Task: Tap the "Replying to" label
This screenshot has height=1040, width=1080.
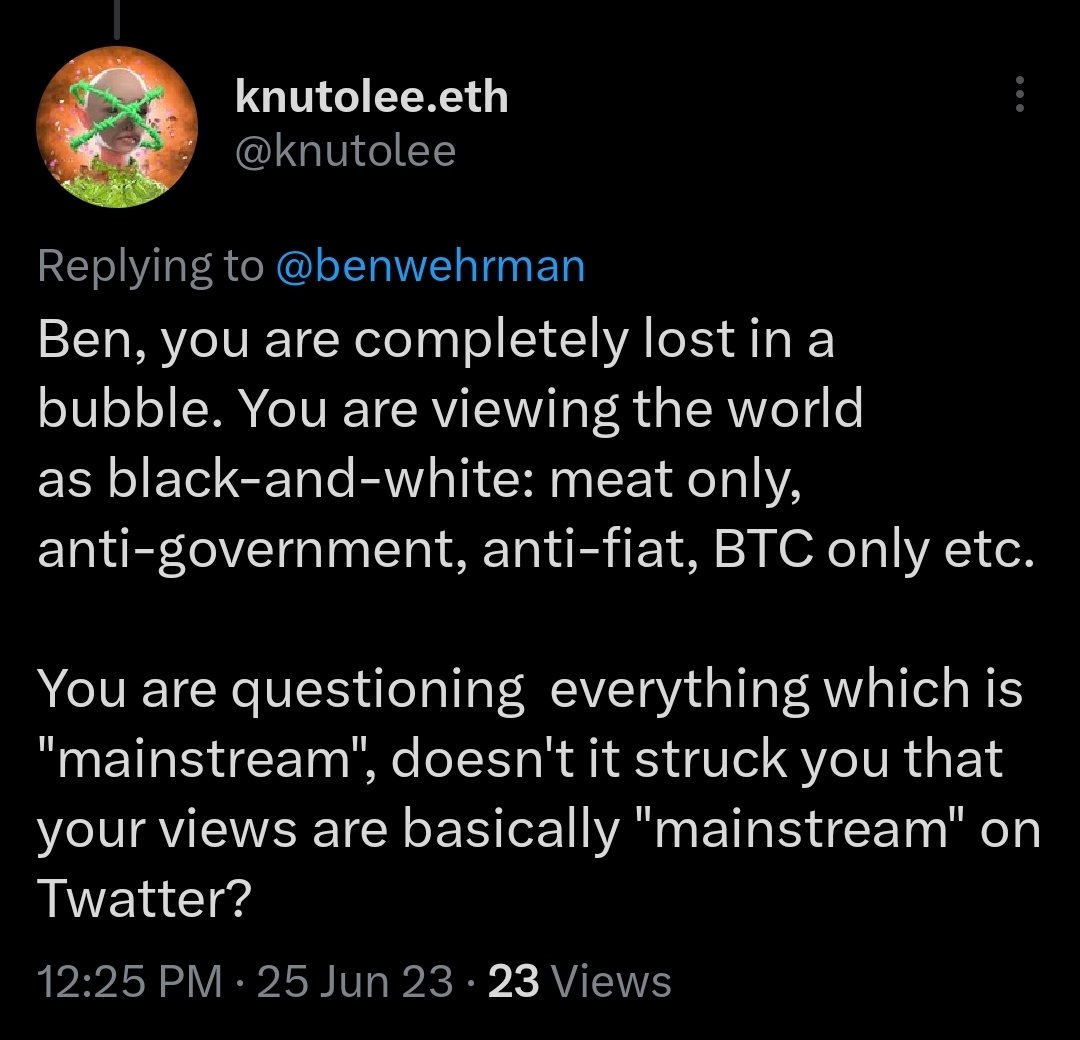Action: tap(150, 267)
